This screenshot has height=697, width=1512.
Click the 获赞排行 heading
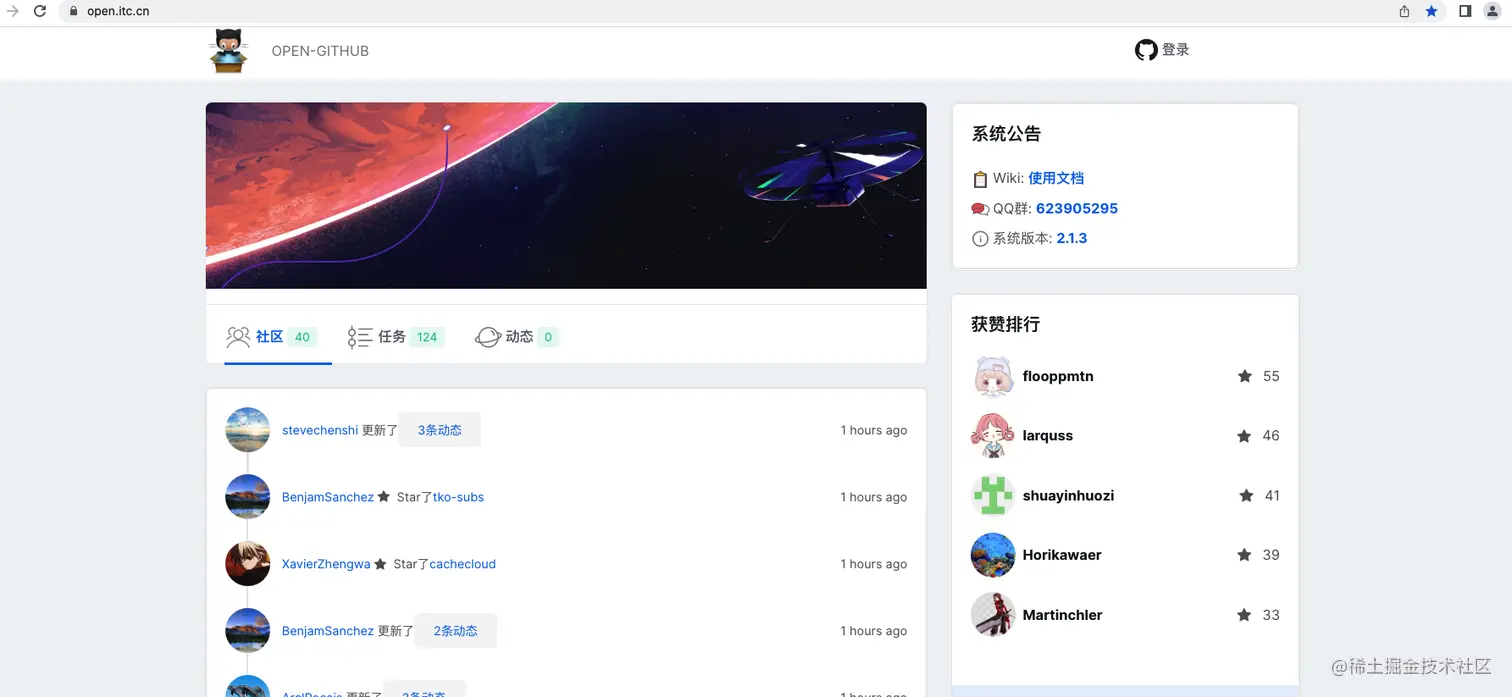(x=1005, y=324)
